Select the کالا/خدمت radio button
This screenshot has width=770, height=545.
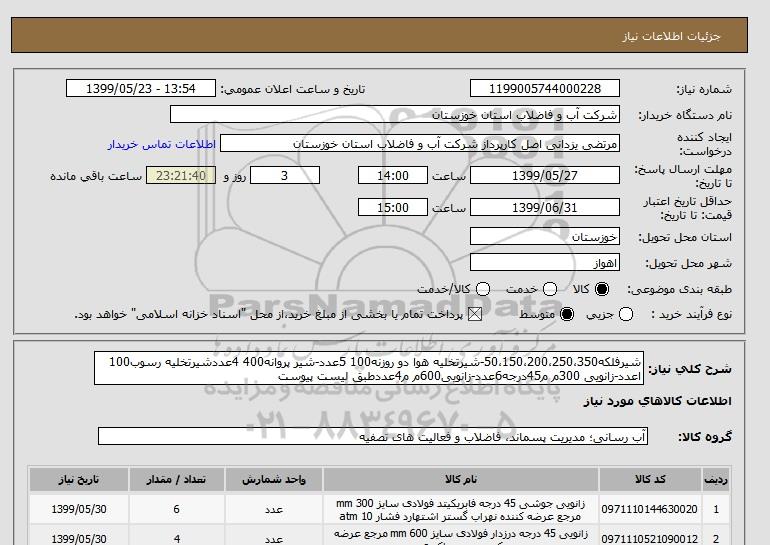pos(483,289)
